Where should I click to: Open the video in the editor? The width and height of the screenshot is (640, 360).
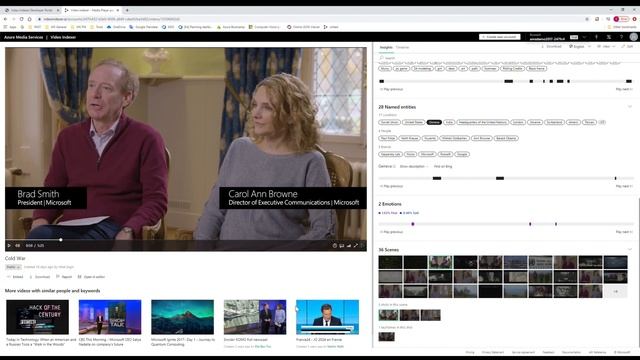pos(91,277)
